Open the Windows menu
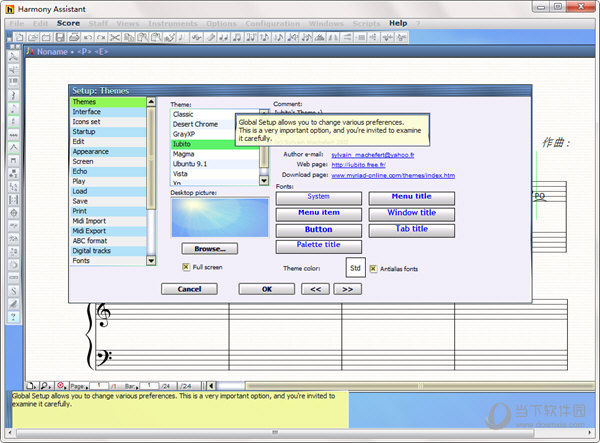The image size is (600, 443). (326, 23)
